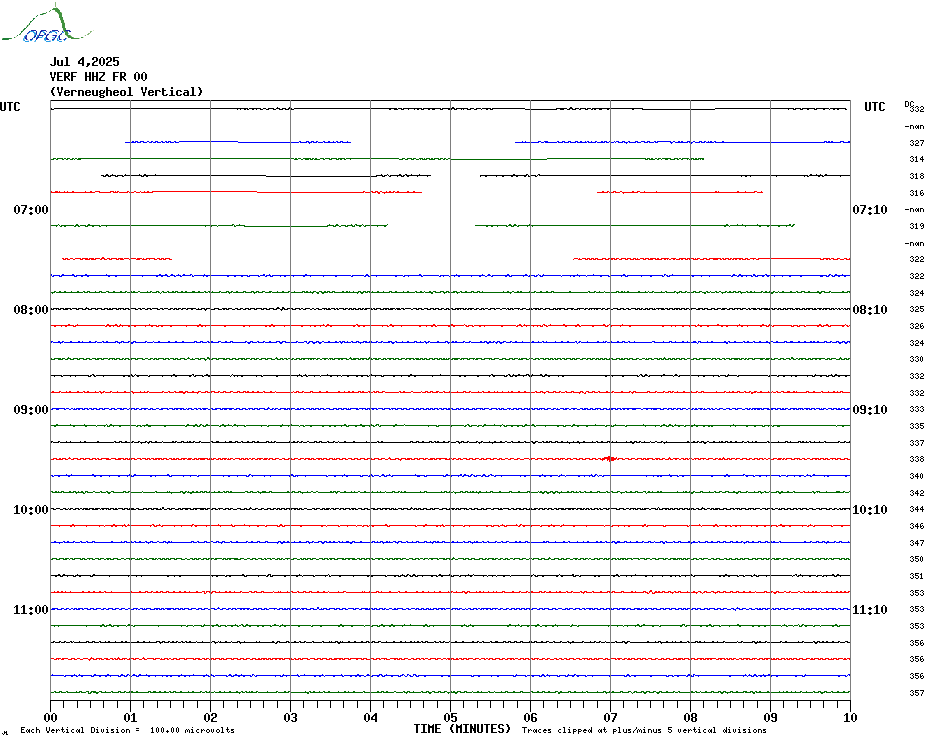Viewport: 930px width, 744px height.
Task: Click the 09:10 end time label
Action: click(870, 410)
